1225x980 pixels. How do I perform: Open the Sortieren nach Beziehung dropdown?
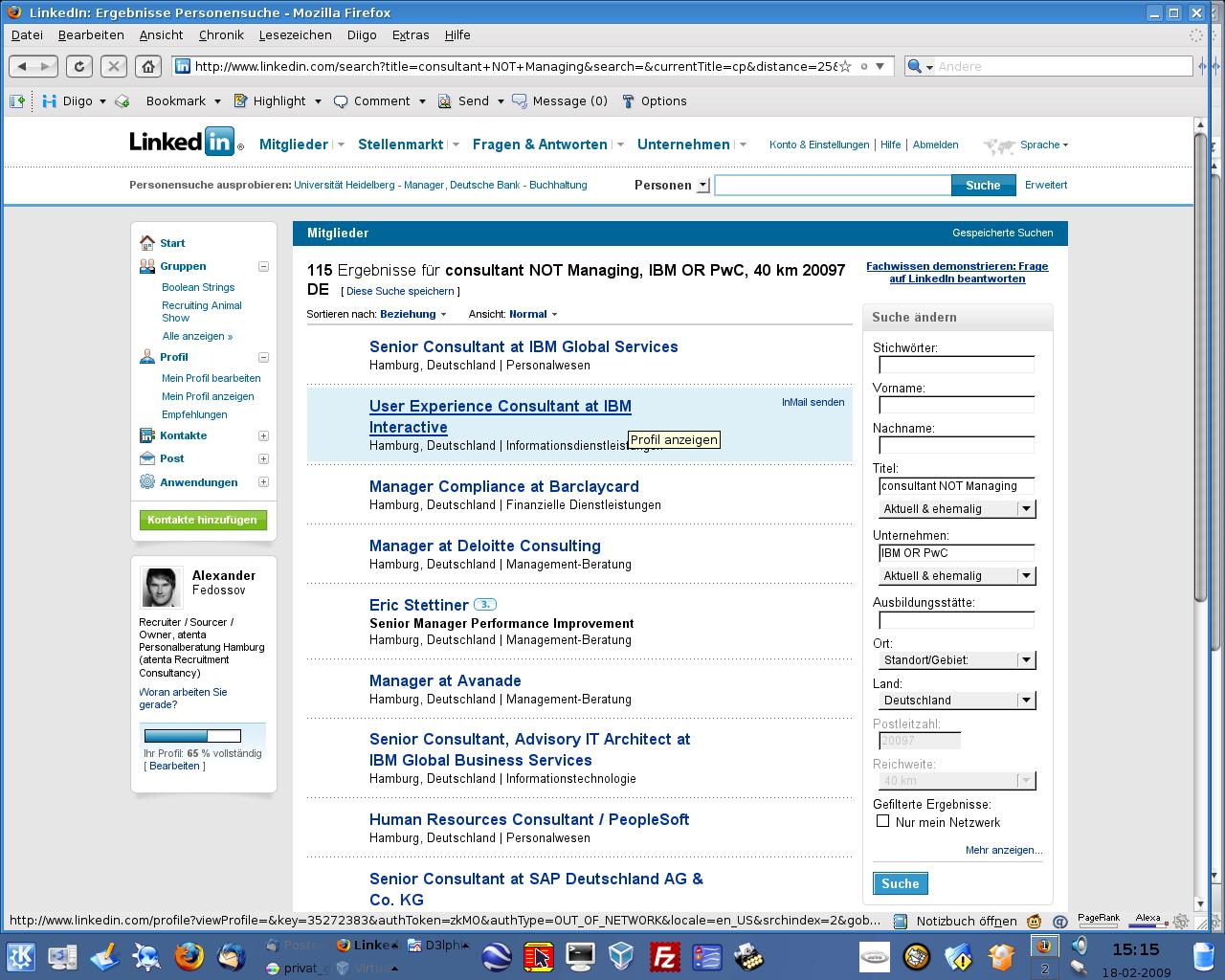[x=413, y=314]
